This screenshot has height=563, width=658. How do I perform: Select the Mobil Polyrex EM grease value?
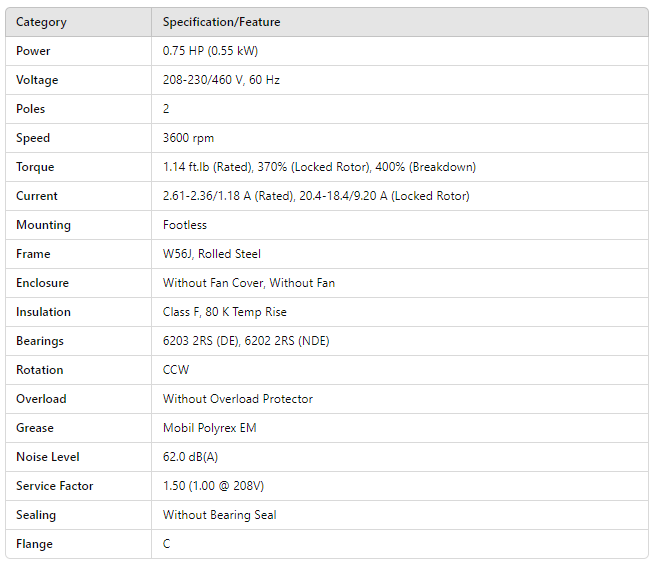click(208, 428)
